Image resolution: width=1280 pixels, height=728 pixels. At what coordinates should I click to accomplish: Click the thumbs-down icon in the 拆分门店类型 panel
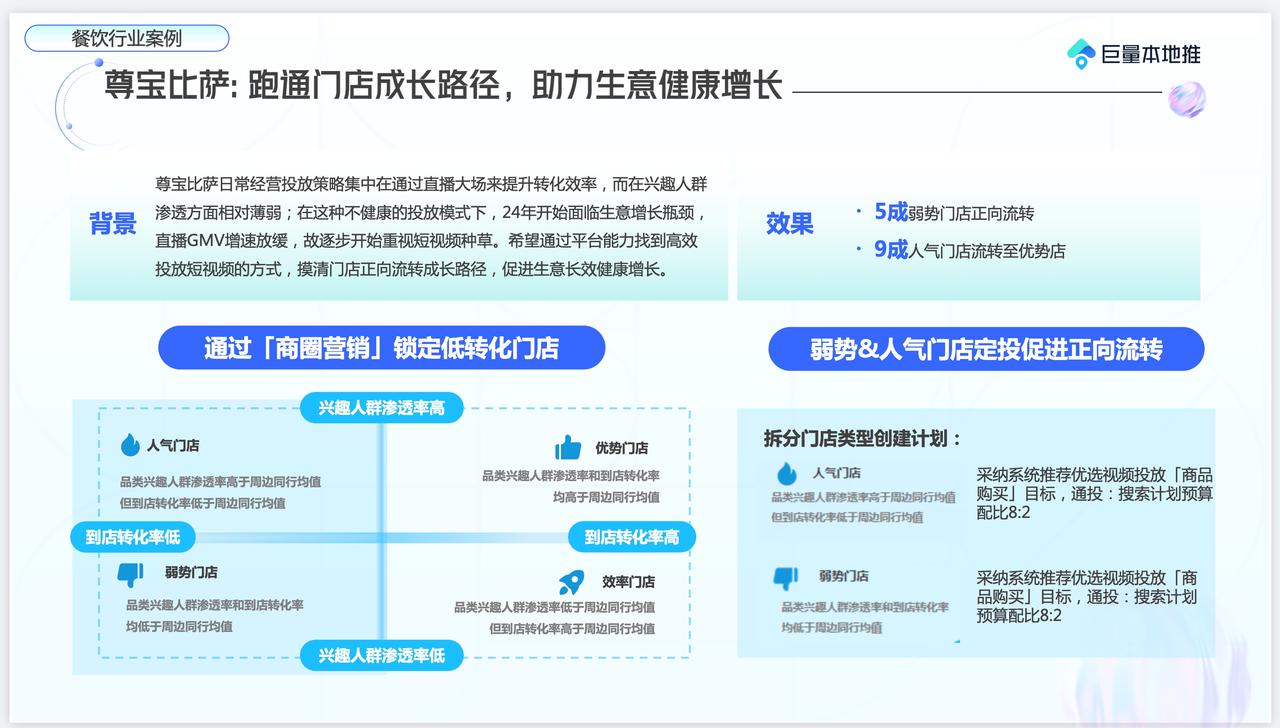[787, 577]
